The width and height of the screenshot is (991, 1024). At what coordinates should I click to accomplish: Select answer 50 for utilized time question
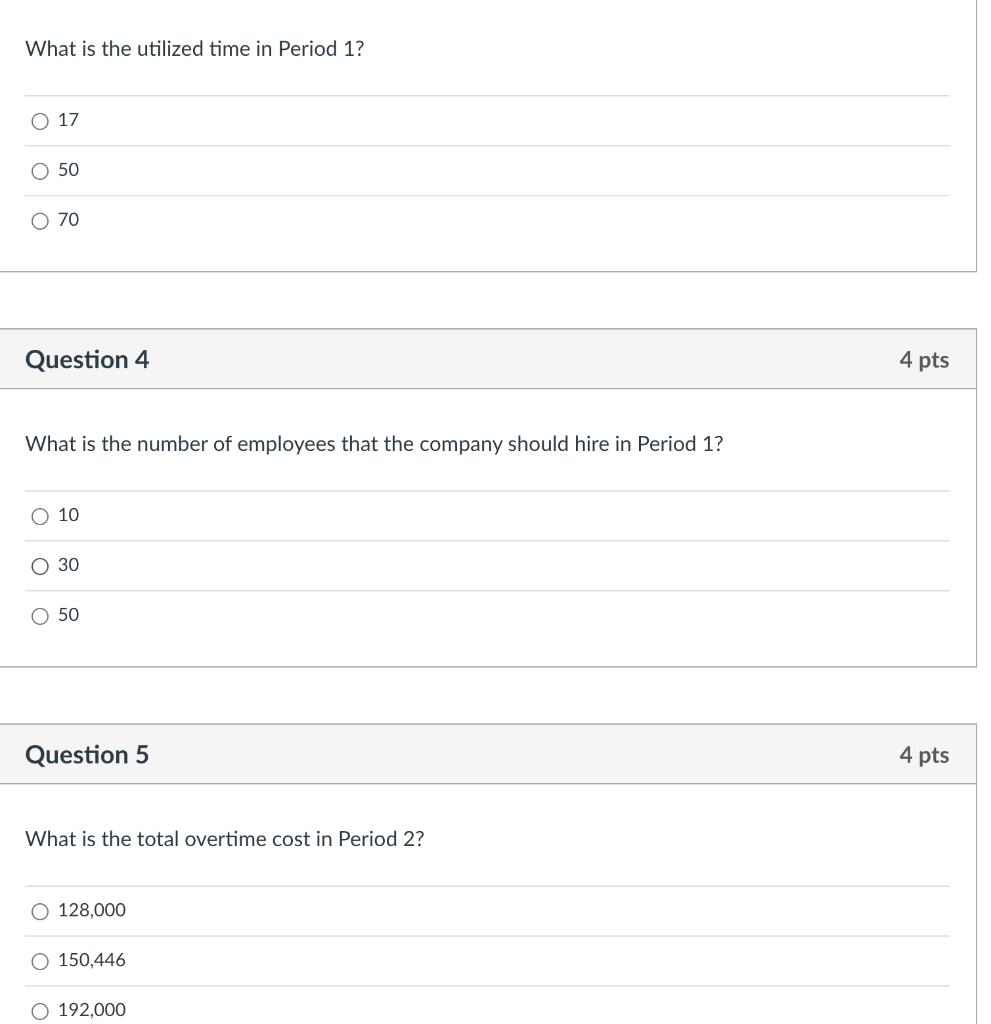coord(40,170)
